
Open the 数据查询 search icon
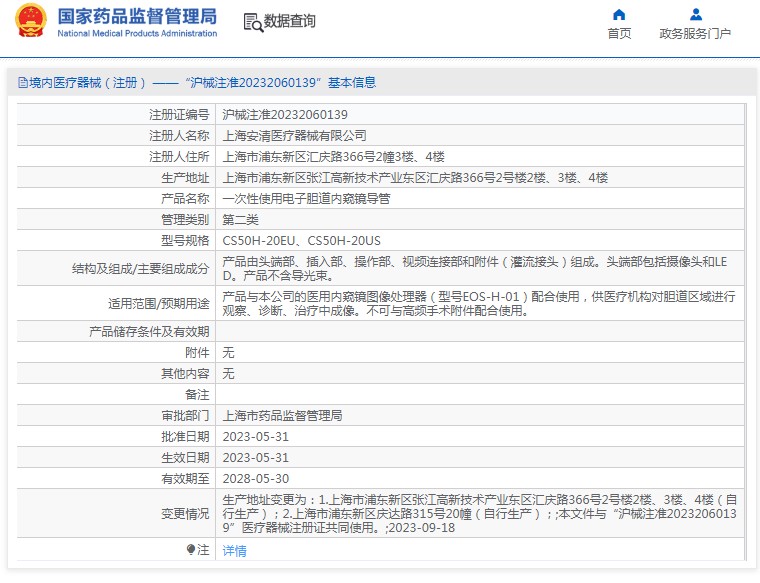click(253, 22)
